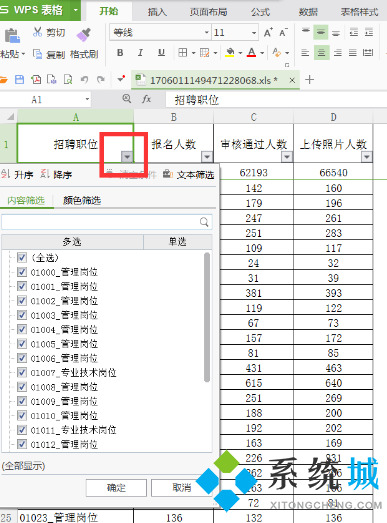Switch to the 颜色筛选 filter tab

point(82,200)
